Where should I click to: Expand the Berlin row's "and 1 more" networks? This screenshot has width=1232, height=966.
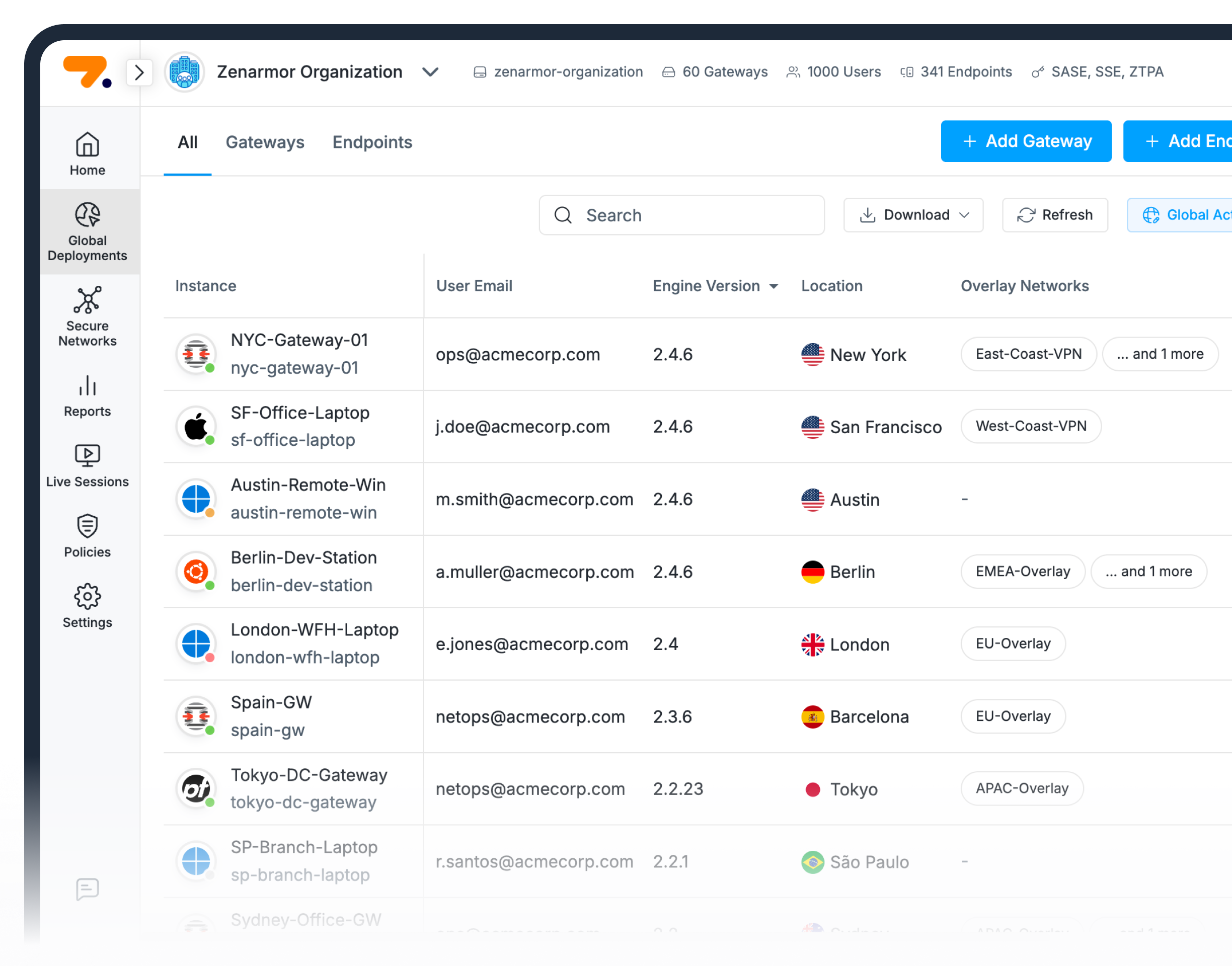click(x=1148, y=572)
